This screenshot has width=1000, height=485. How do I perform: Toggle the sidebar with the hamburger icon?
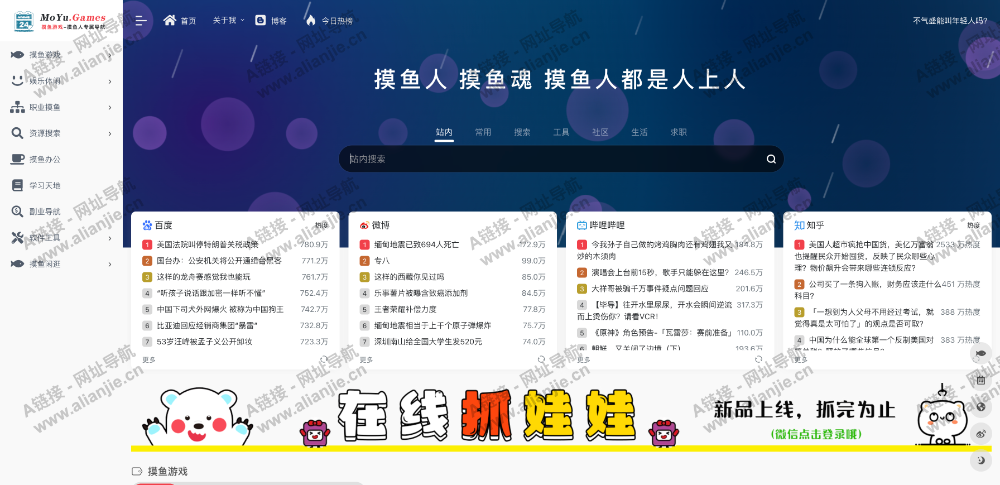point(141,20)
